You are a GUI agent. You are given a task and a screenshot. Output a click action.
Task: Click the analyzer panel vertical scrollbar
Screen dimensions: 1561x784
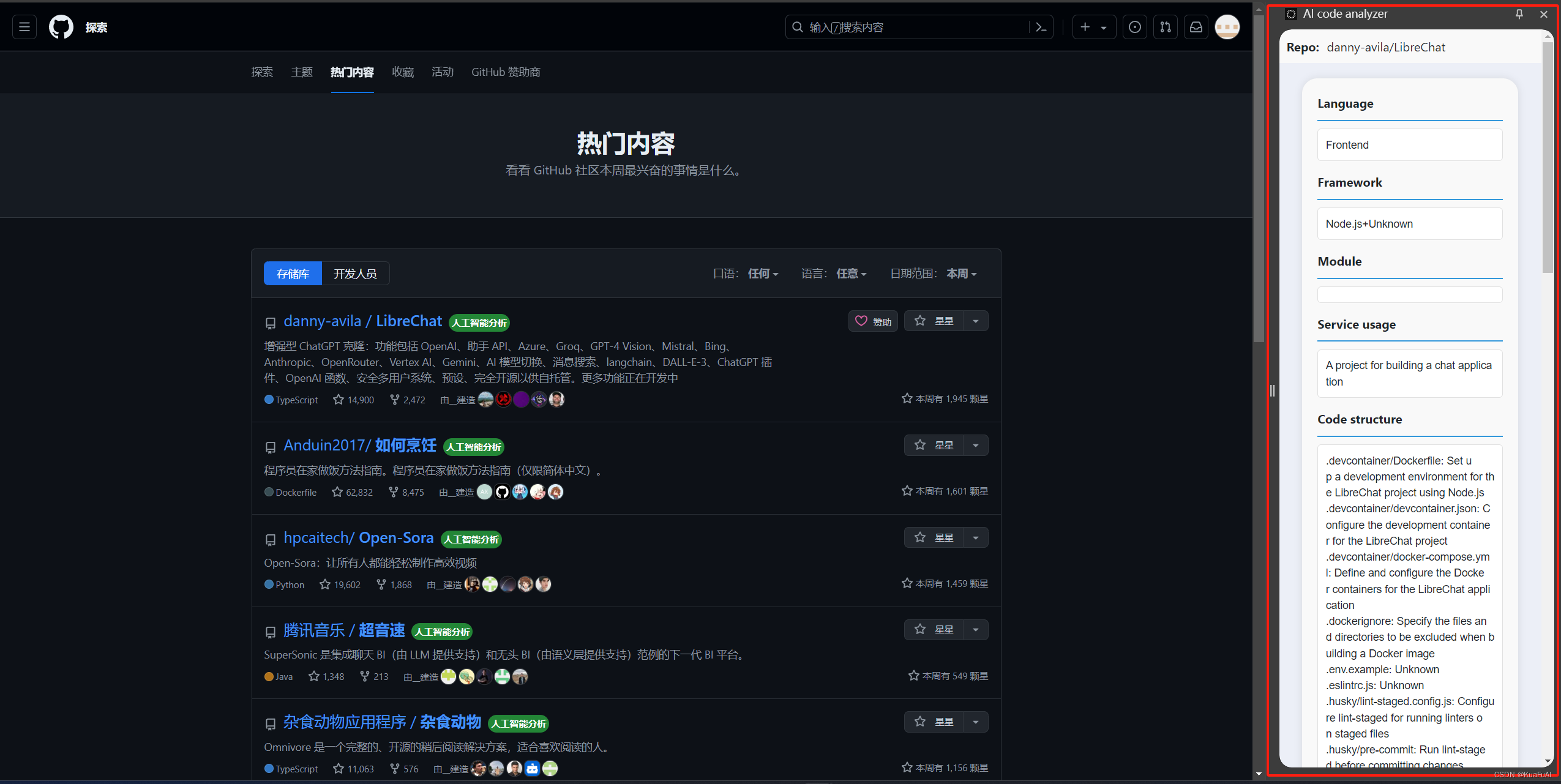coord(1548,156)
